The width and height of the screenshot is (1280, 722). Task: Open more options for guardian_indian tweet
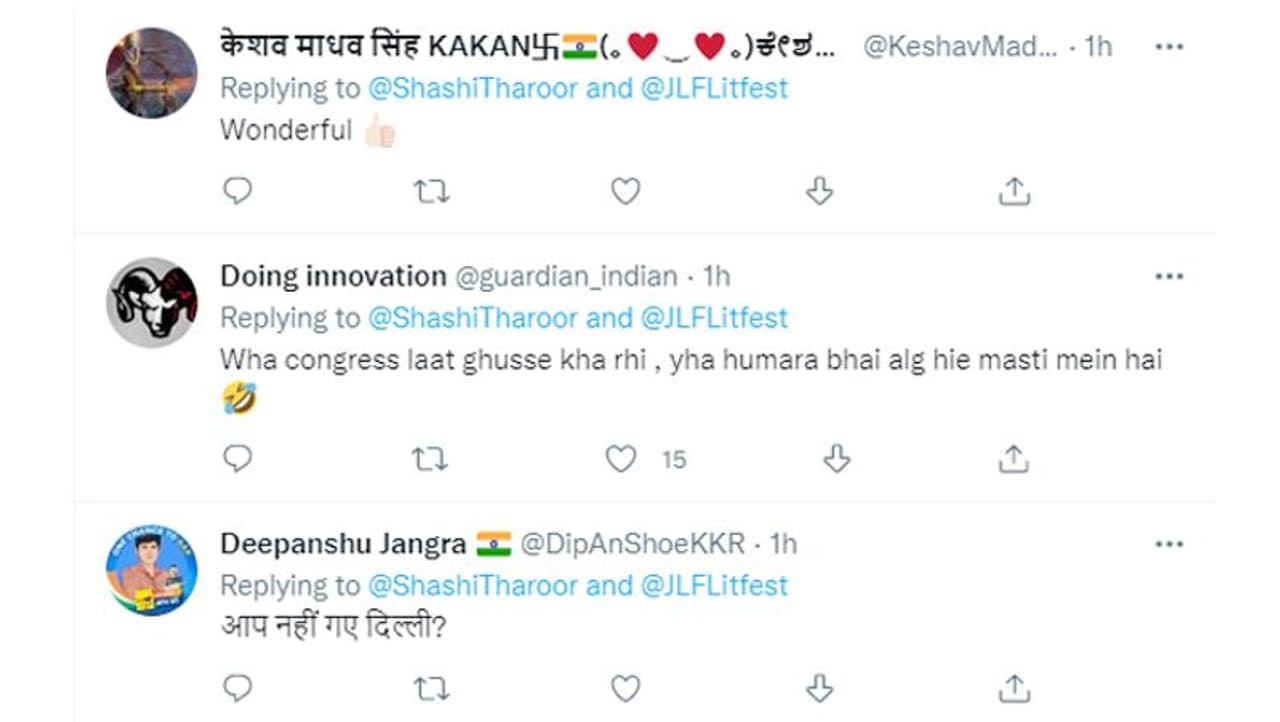pos(1169,276)
